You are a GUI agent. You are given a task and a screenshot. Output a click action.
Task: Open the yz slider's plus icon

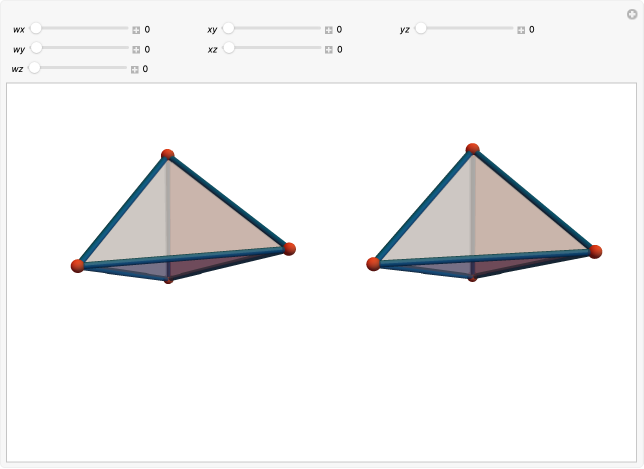point(521,30)
